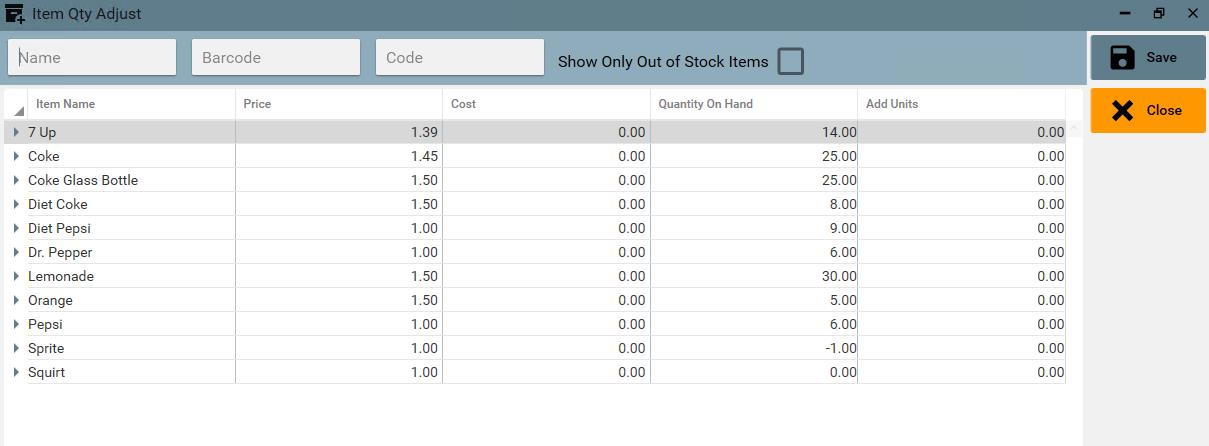Tick Show Only Out of Stock Items checkbox
Viewport: 1209px width, 446px height.
pos(791,61)
